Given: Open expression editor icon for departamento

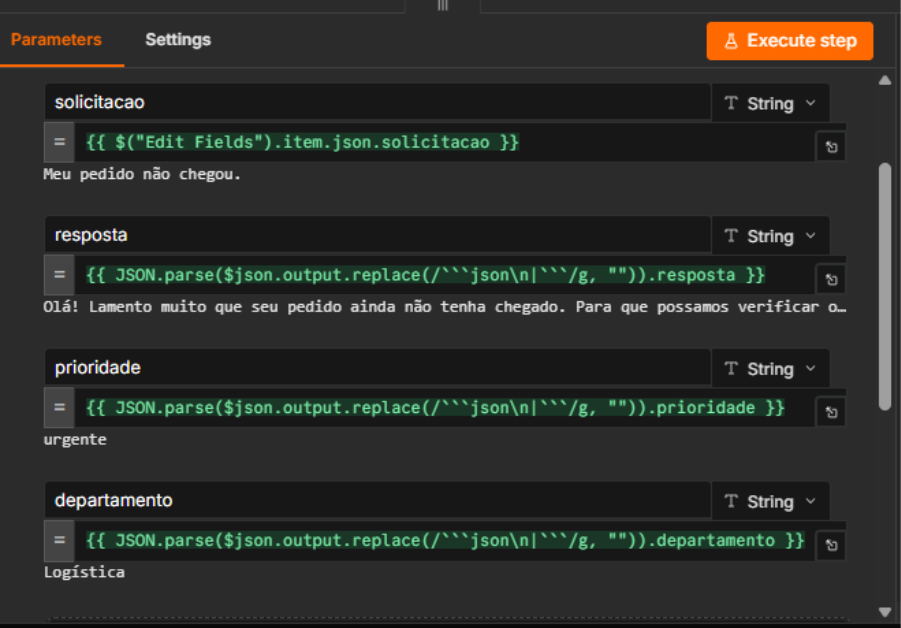Looking at the screenshot, I should click(831, 545).
